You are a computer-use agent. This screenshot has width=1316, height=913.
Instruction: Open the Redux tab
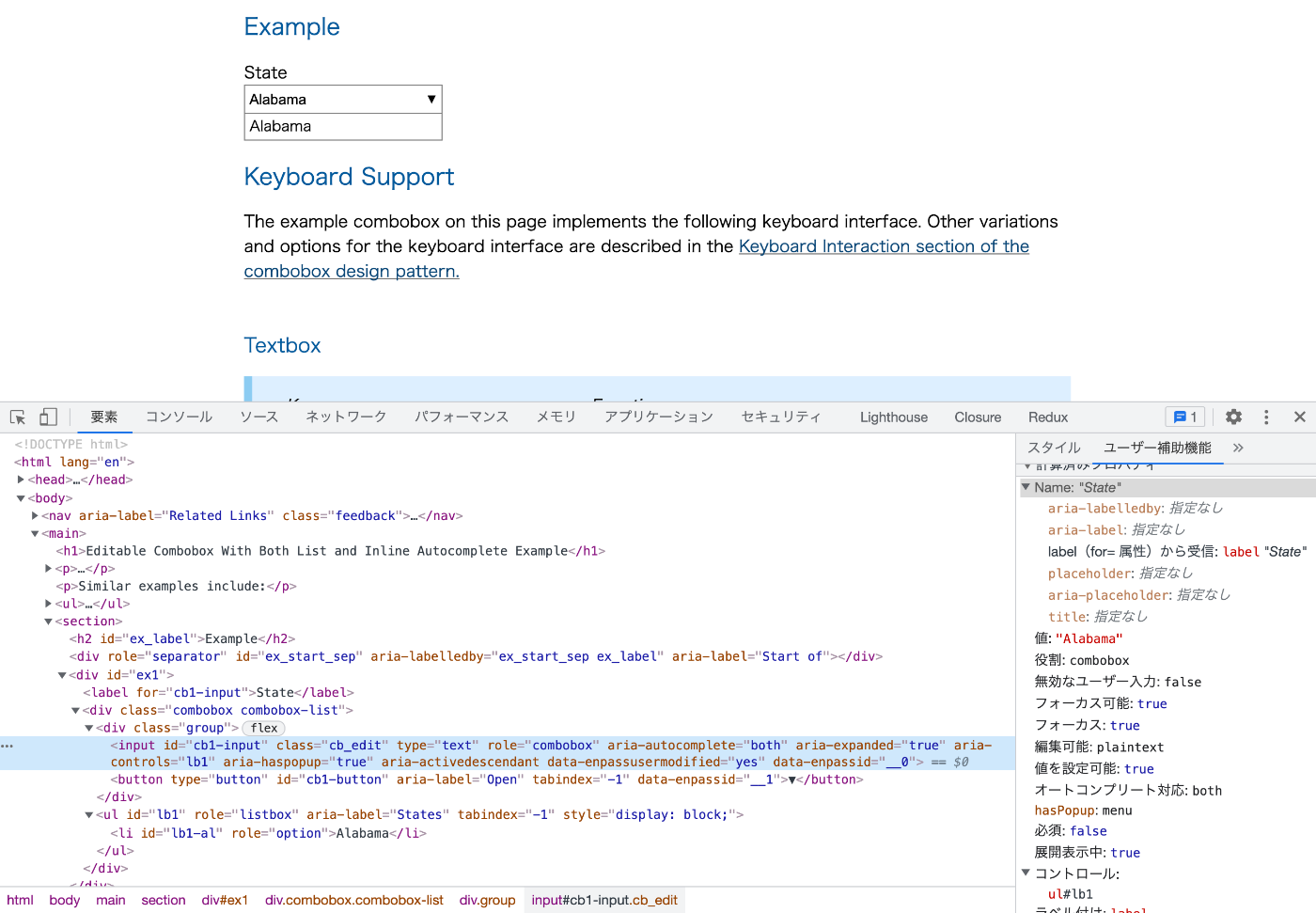tap(1048, 417)
